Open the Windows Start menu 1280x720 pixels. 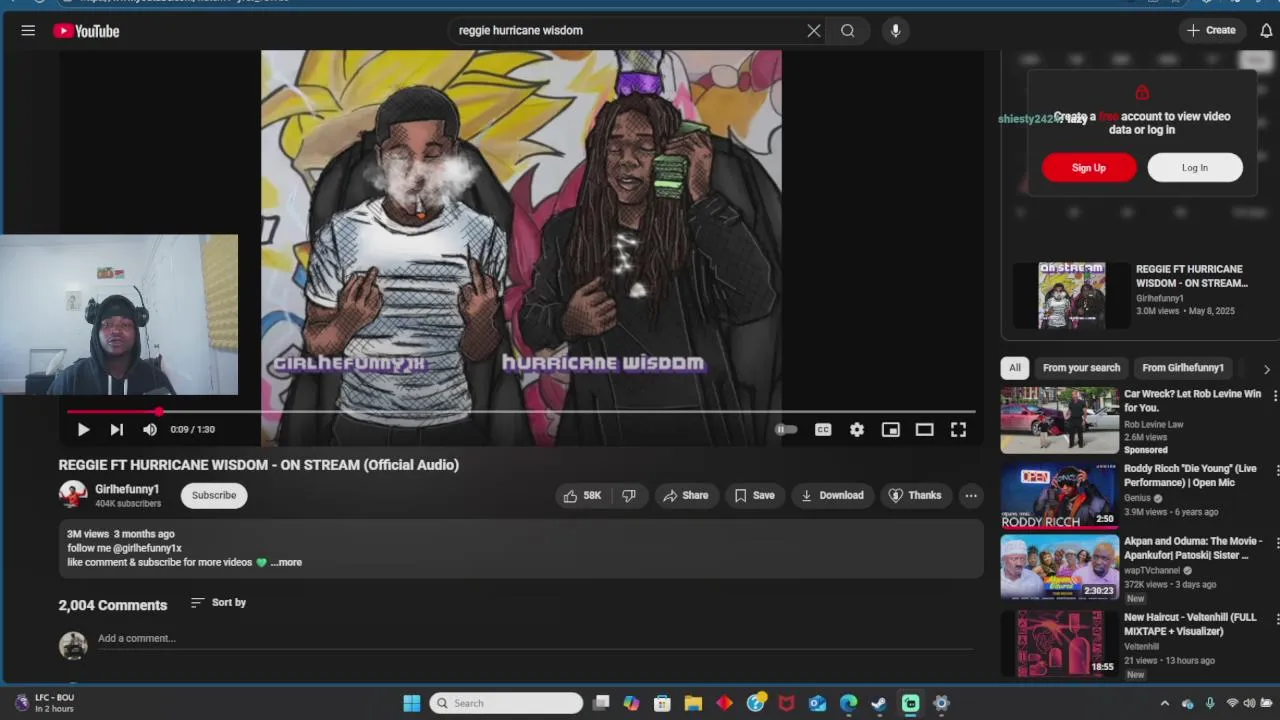pos(412,703)
